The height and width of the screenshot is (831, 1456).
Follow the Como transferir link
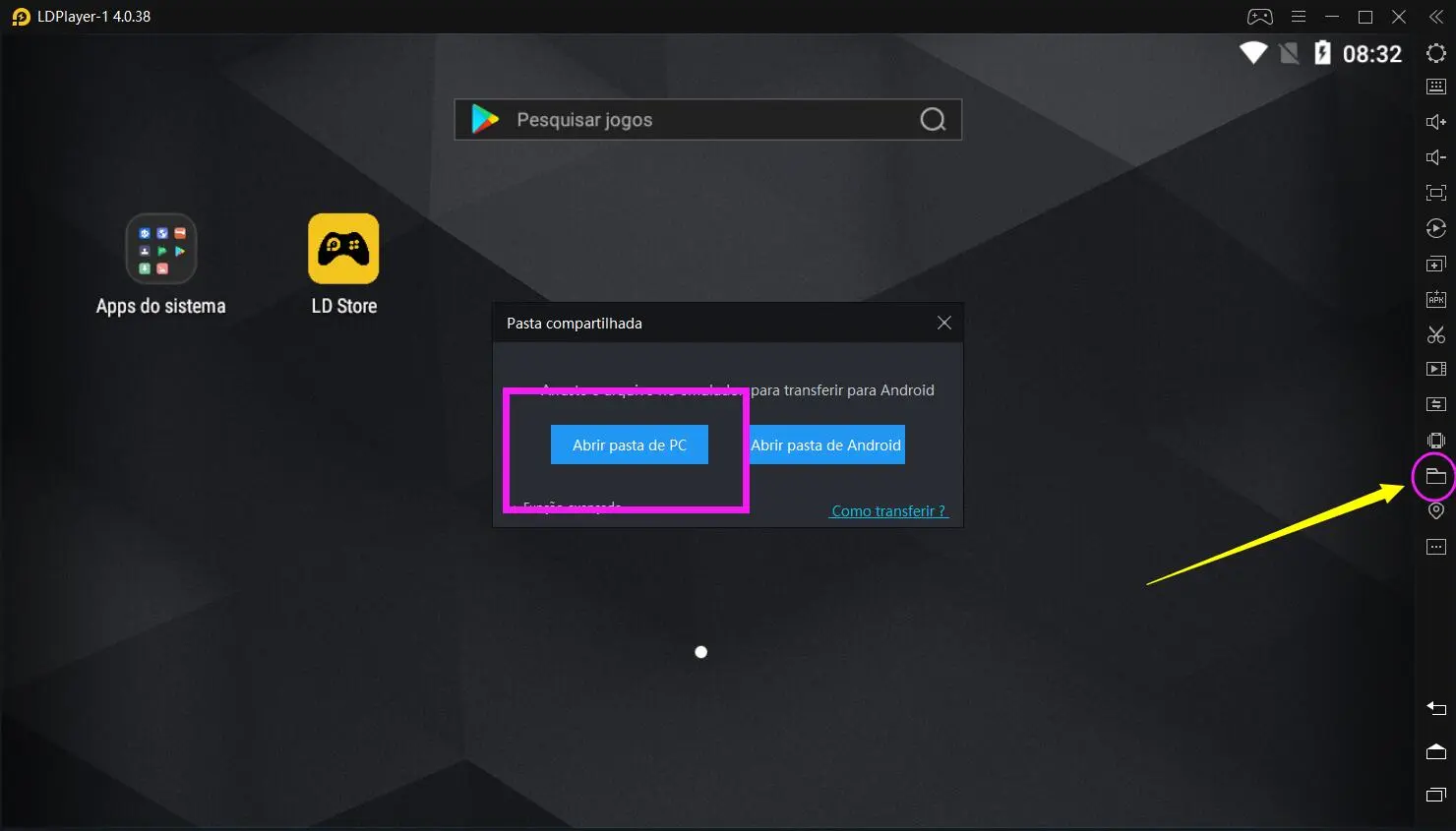888,511
